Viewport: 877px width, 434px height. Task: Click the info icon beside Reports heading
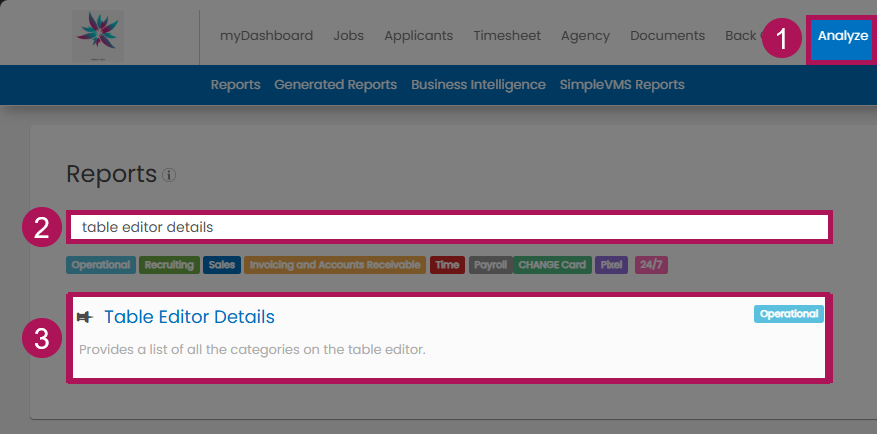coord(169,176)
